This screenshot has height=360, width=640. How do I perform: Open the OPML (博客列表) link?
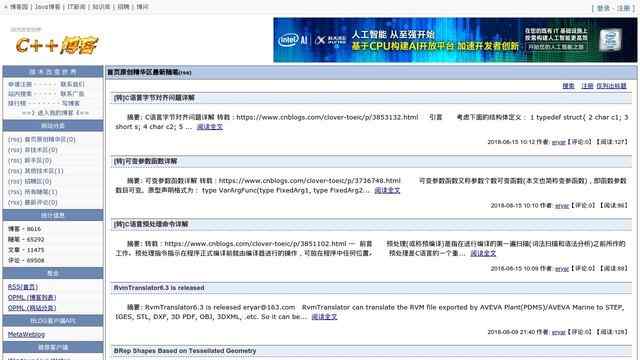click(x=32, y=298)
